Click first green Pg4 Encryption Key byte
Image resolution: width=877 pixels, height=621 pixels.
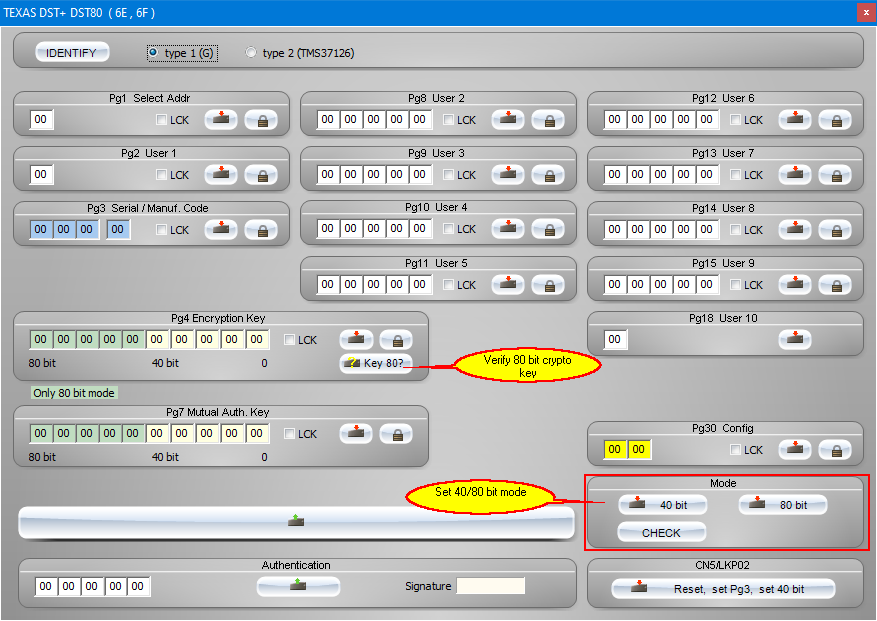[x=41, y=339]
